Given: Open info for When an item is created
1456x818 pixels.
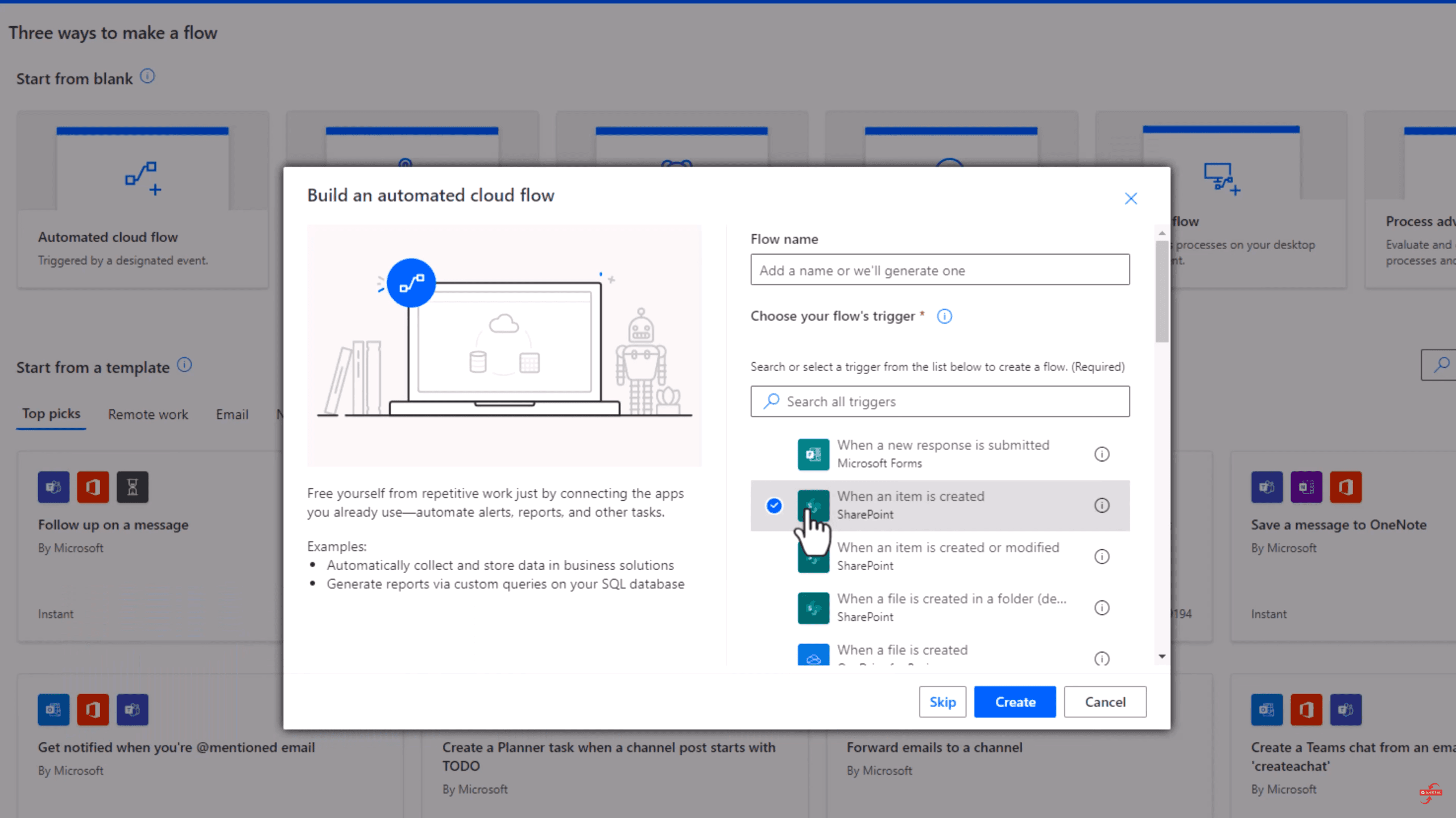Looking at the screenshot, I should click(x=1102, y=505).
